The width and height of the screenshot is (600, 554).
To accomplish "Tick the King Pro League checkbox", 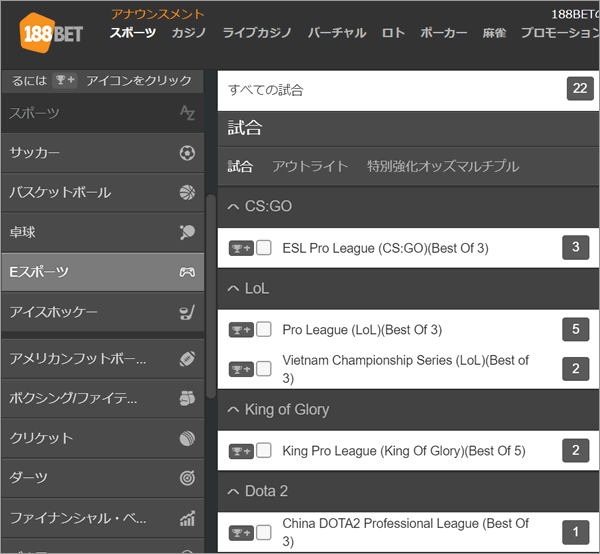I will pyautogui.click(x=264, y=450).
